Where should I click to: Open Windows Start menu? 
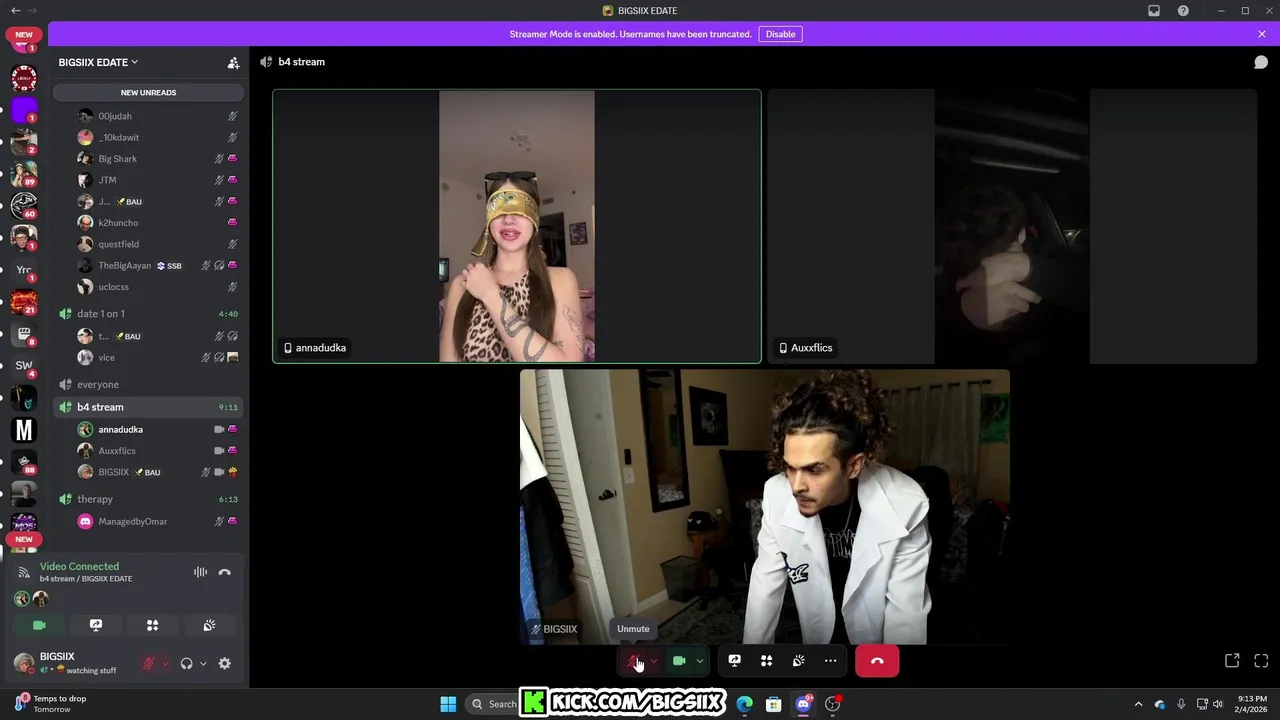pyautogui.click(x=448, y=704)
